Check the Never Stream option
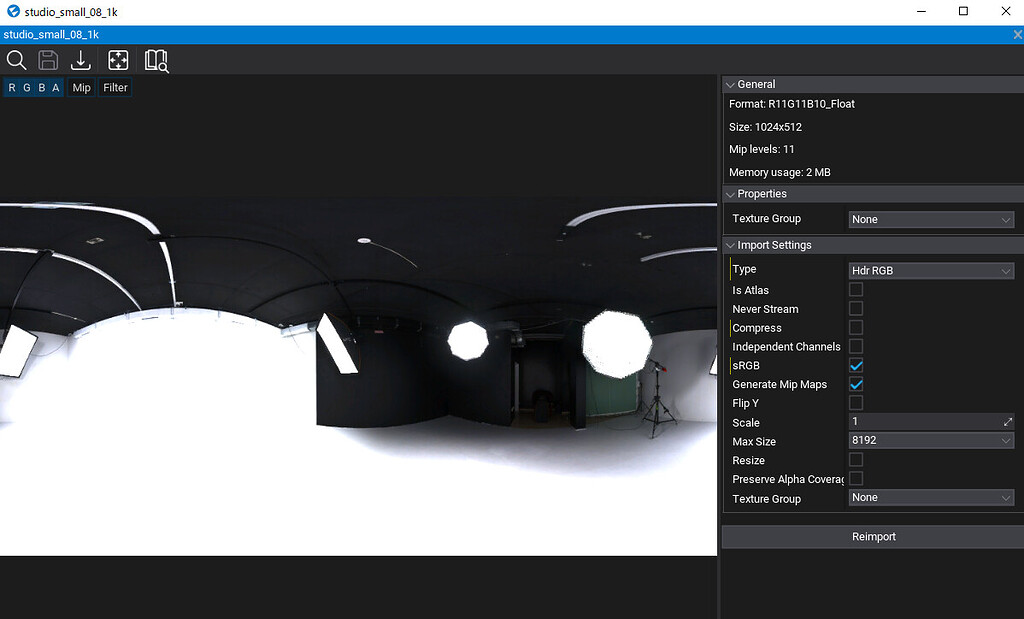1024x619 pixels. pos(856,308)
